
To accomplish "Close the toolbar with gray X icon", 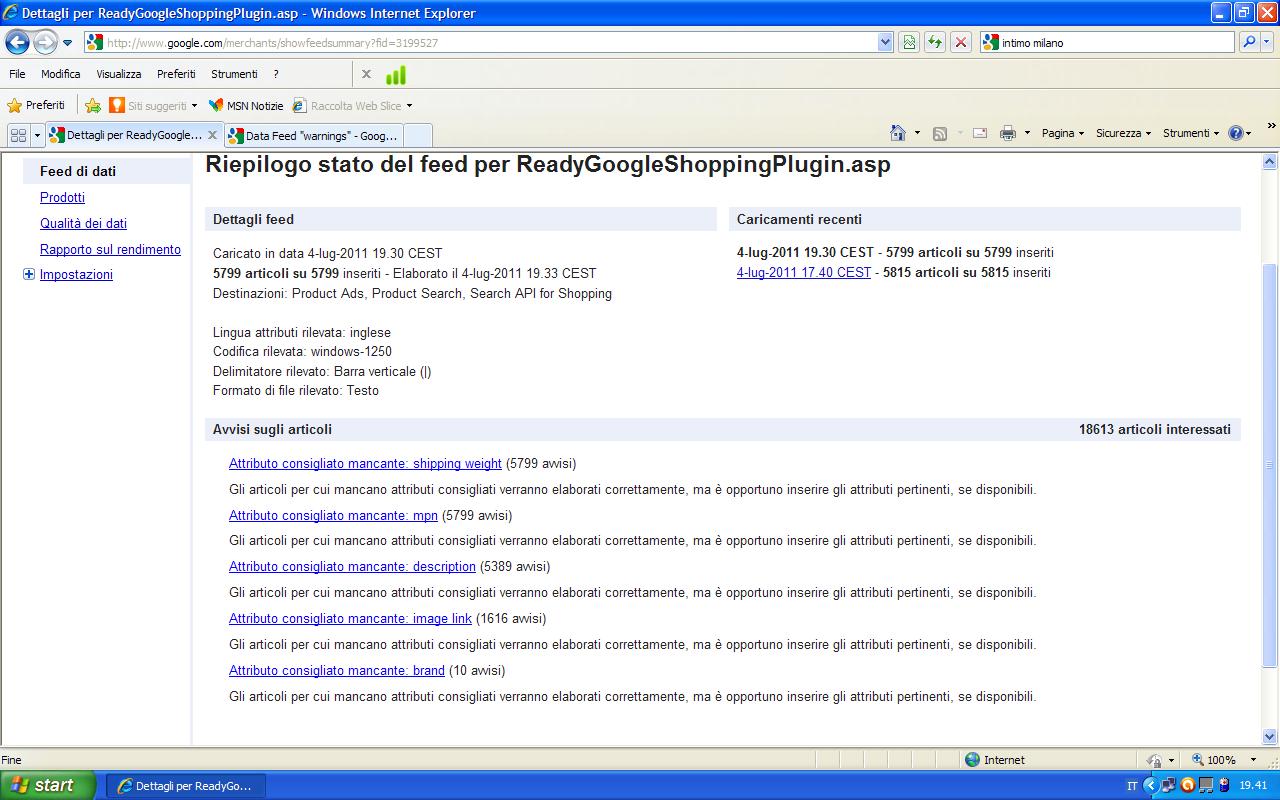I will pos(366,74).
